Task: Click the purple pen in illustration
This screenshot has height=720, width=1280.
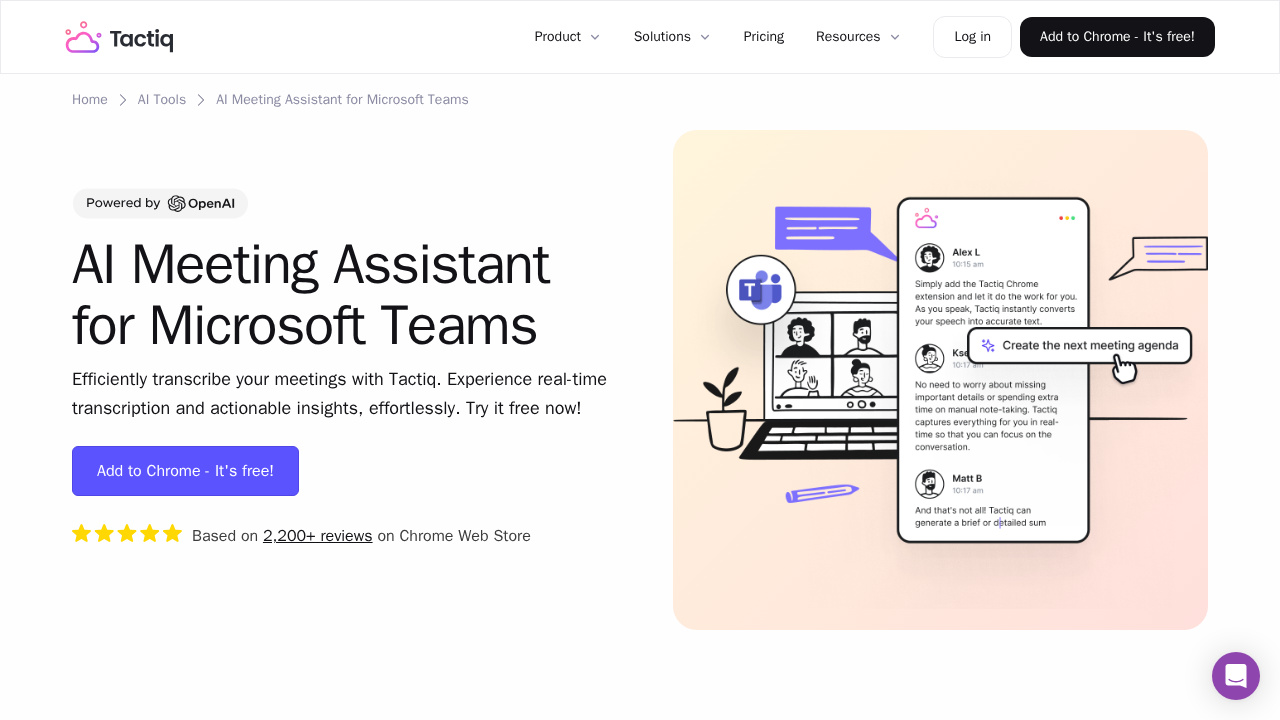Action: point(822,493)
